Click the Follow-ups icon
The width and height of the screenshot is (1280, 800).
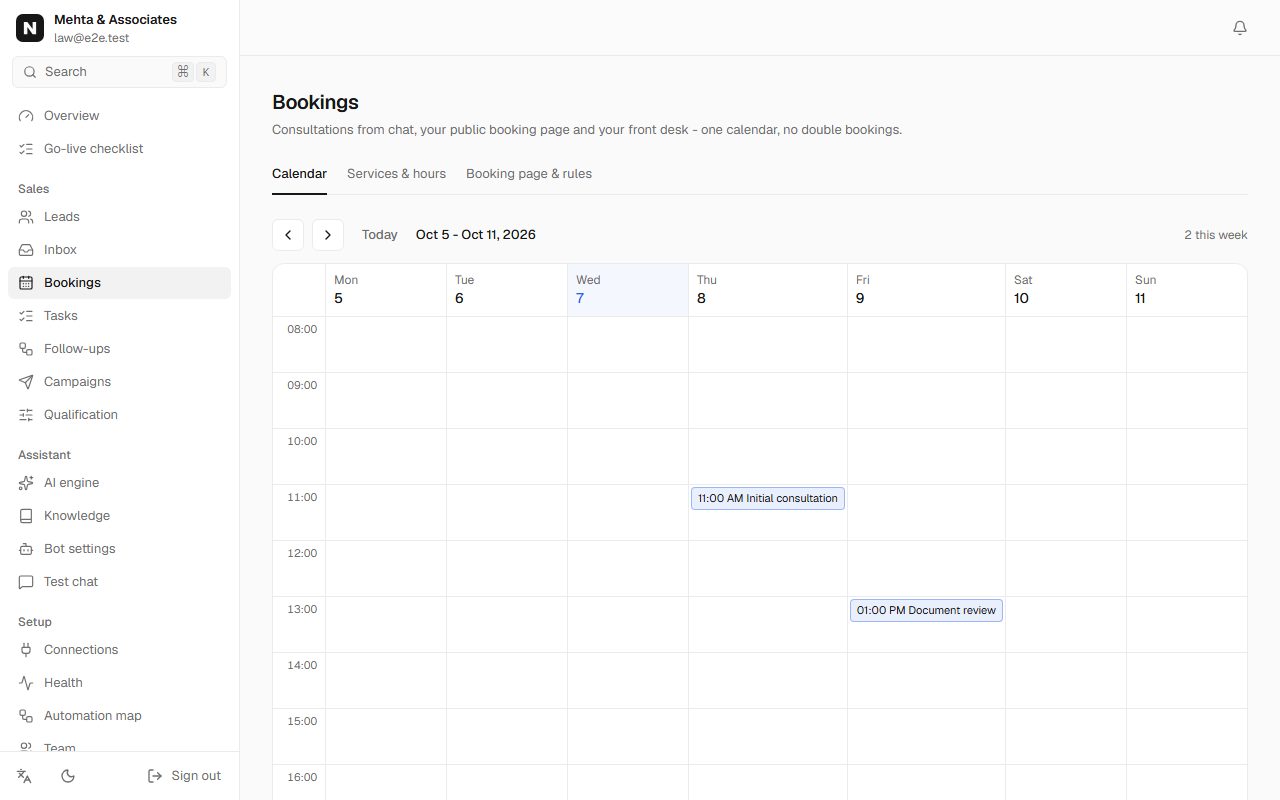coord(26,349)
